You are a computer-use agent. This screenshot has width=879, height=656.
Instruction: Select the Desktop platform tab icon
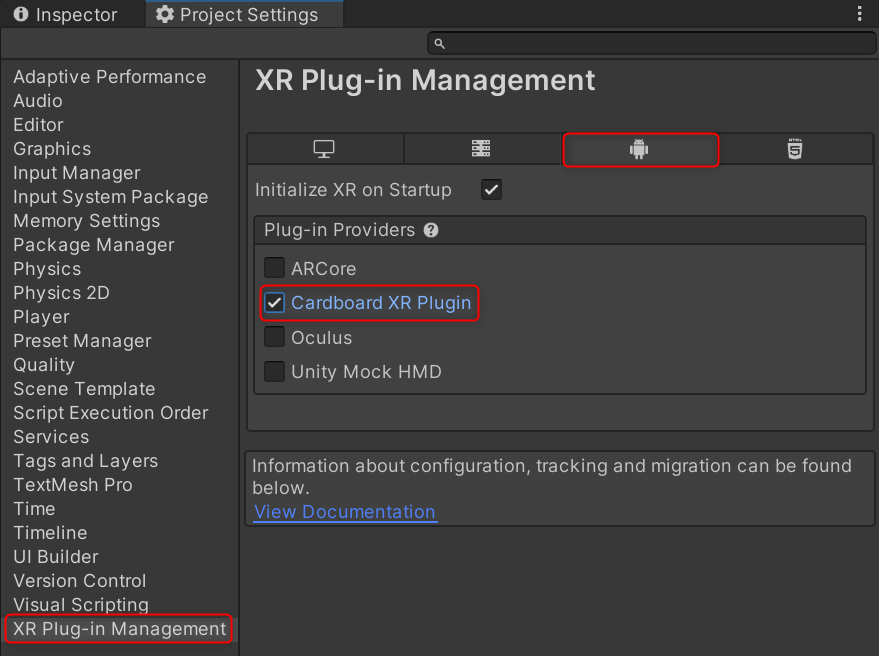pos(324,149)
